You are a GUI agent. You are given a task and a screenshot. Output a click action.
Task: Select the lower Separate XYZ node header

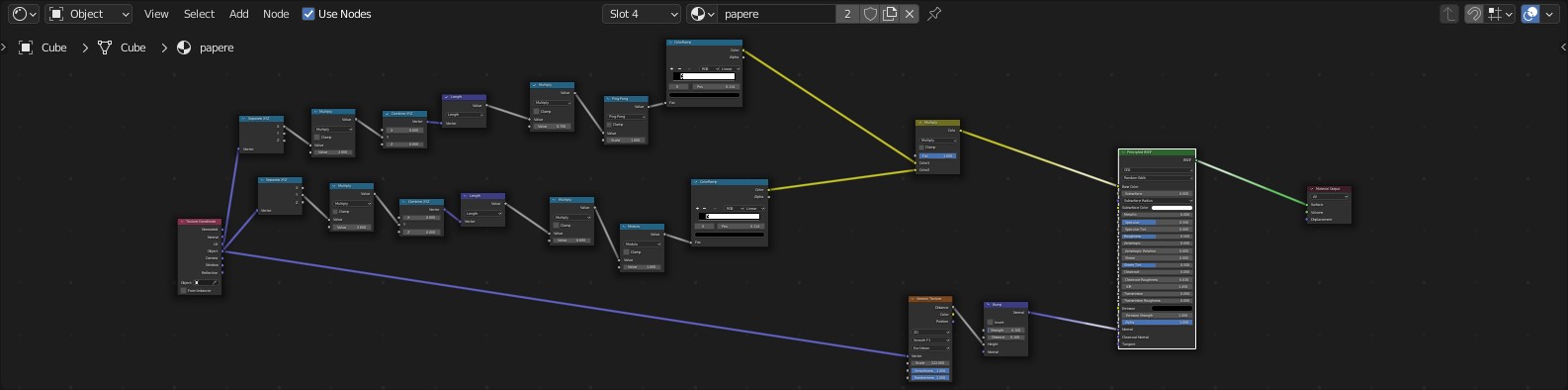click(x=280, y=180)
